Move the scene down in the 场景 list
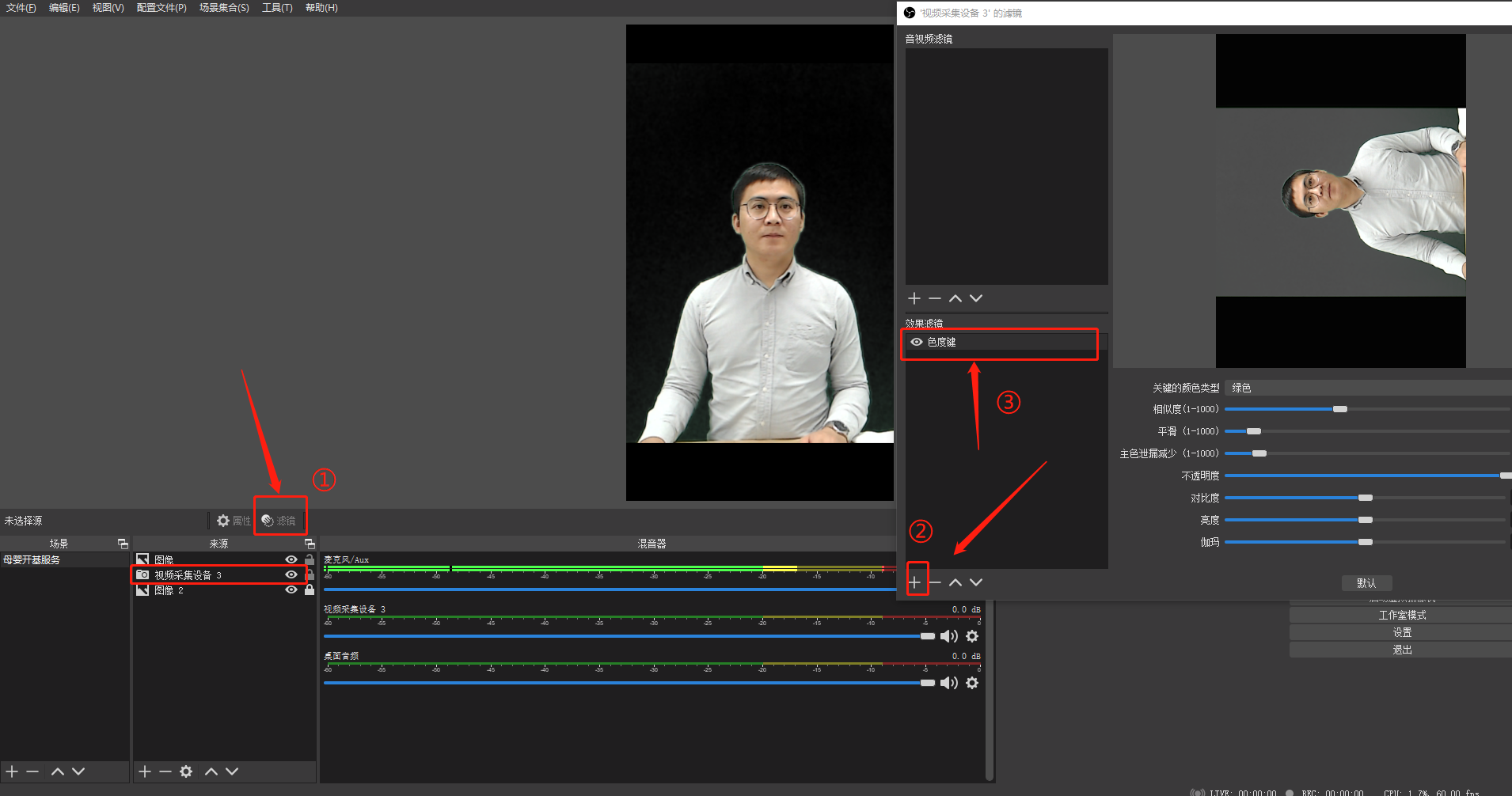The height and width of the screenshot is (796, 1512). point(78,771)
